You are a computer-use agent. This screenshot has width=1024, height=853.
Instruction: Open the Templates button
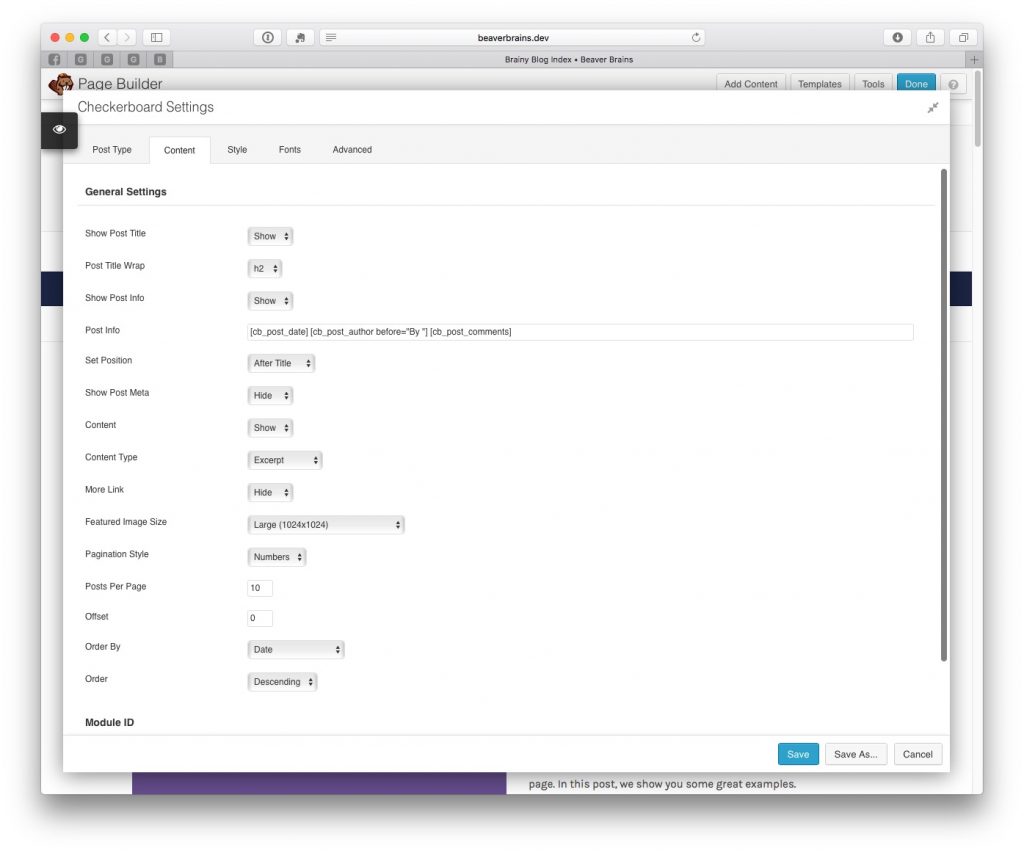(820, 84)
